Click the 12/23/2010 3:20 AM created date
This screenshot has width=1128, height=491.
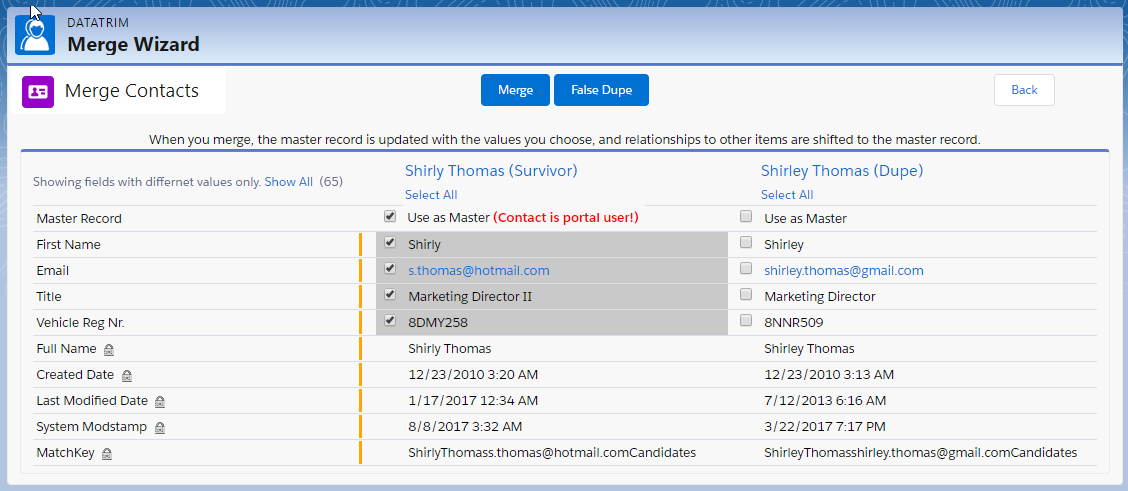[x=473, y=375]
